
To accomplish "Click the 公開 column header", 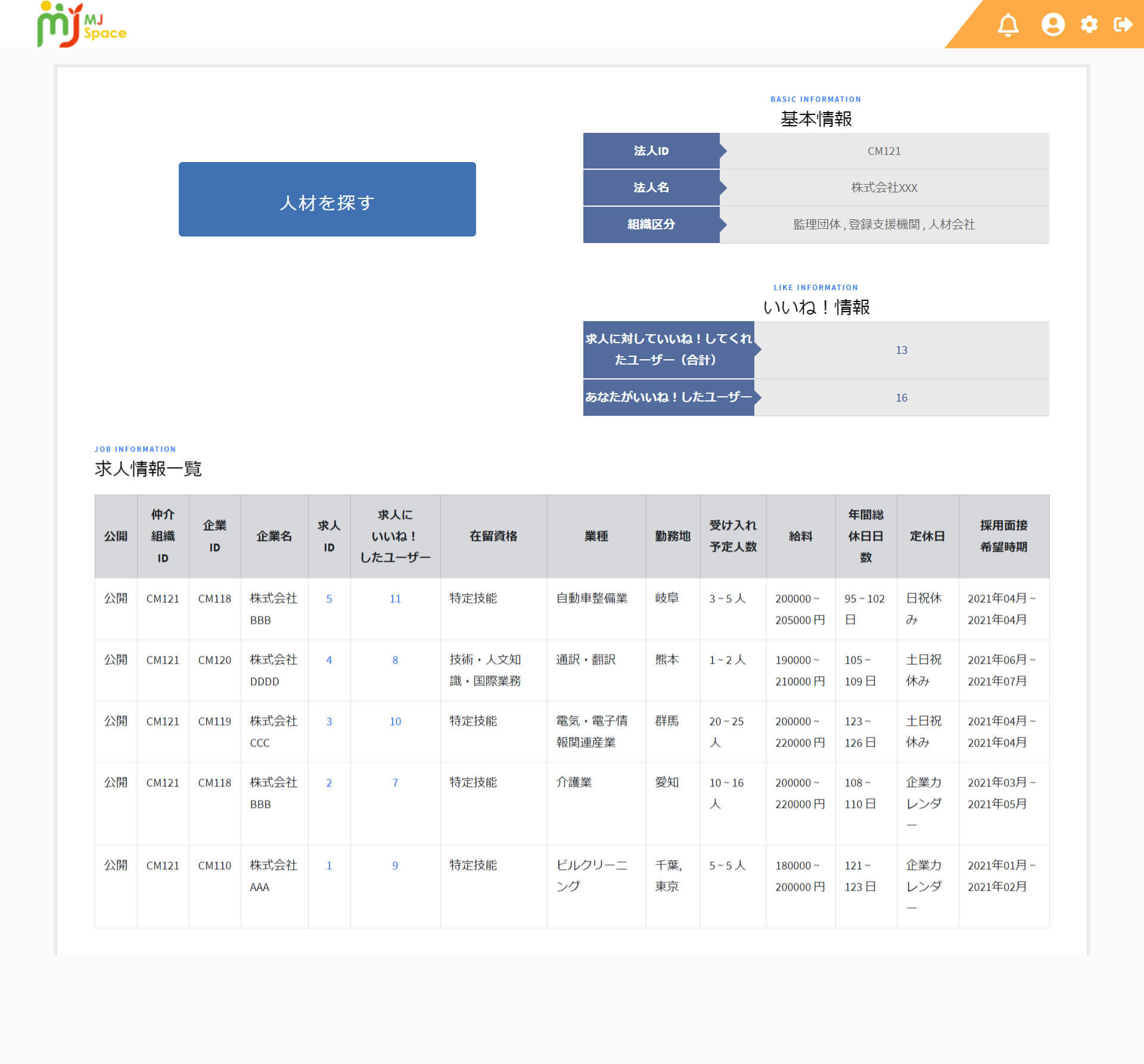I will 116,536.
